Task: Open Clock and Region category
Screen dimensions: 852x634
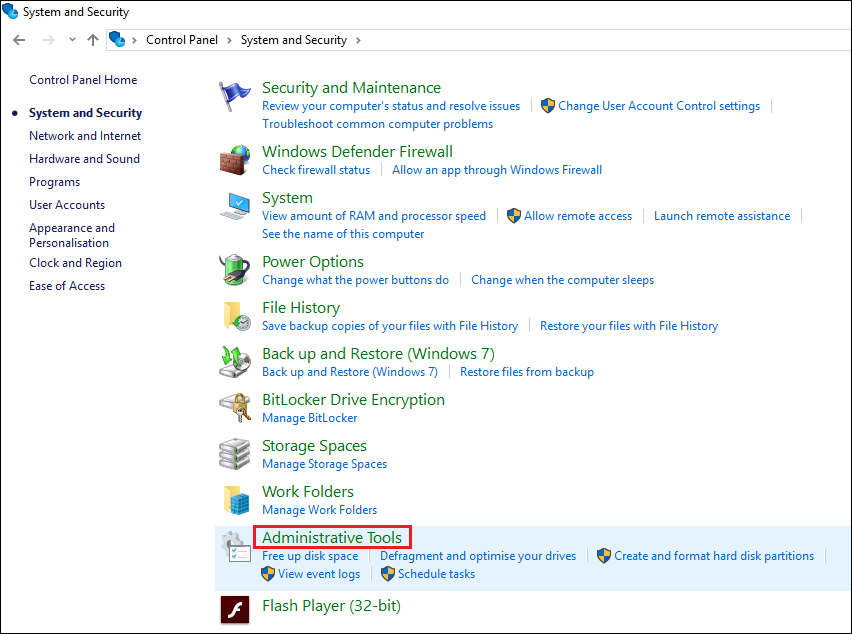Action: [76, 263]
